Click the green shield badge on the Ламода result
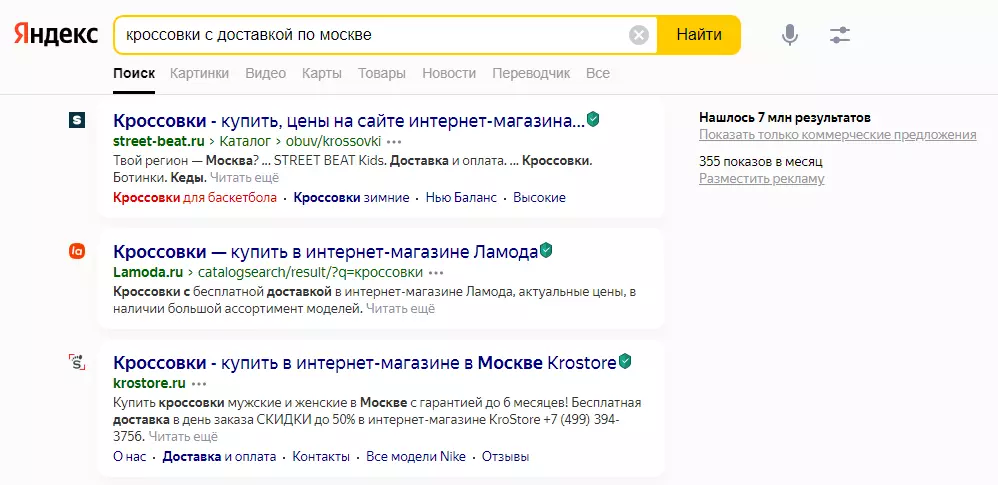Image resolution: width=998 pixels, height=485 pixels. tap(546, 251)
